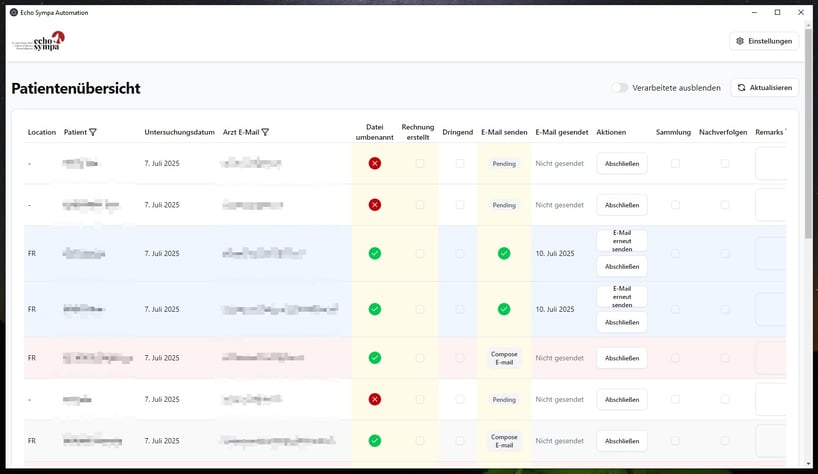Click the Arzt E-Mail filter funnel icon
The width and height of the screenshot is (818, 474).
pos(265,132)
